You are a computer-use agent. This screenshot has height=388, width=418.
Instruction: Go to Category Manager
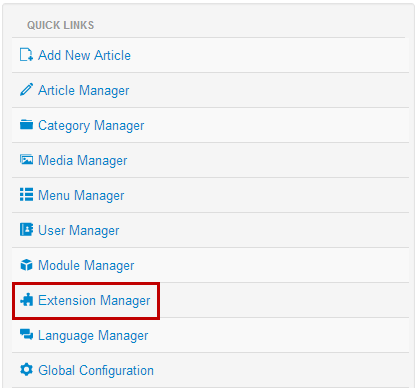pos(91,126)
